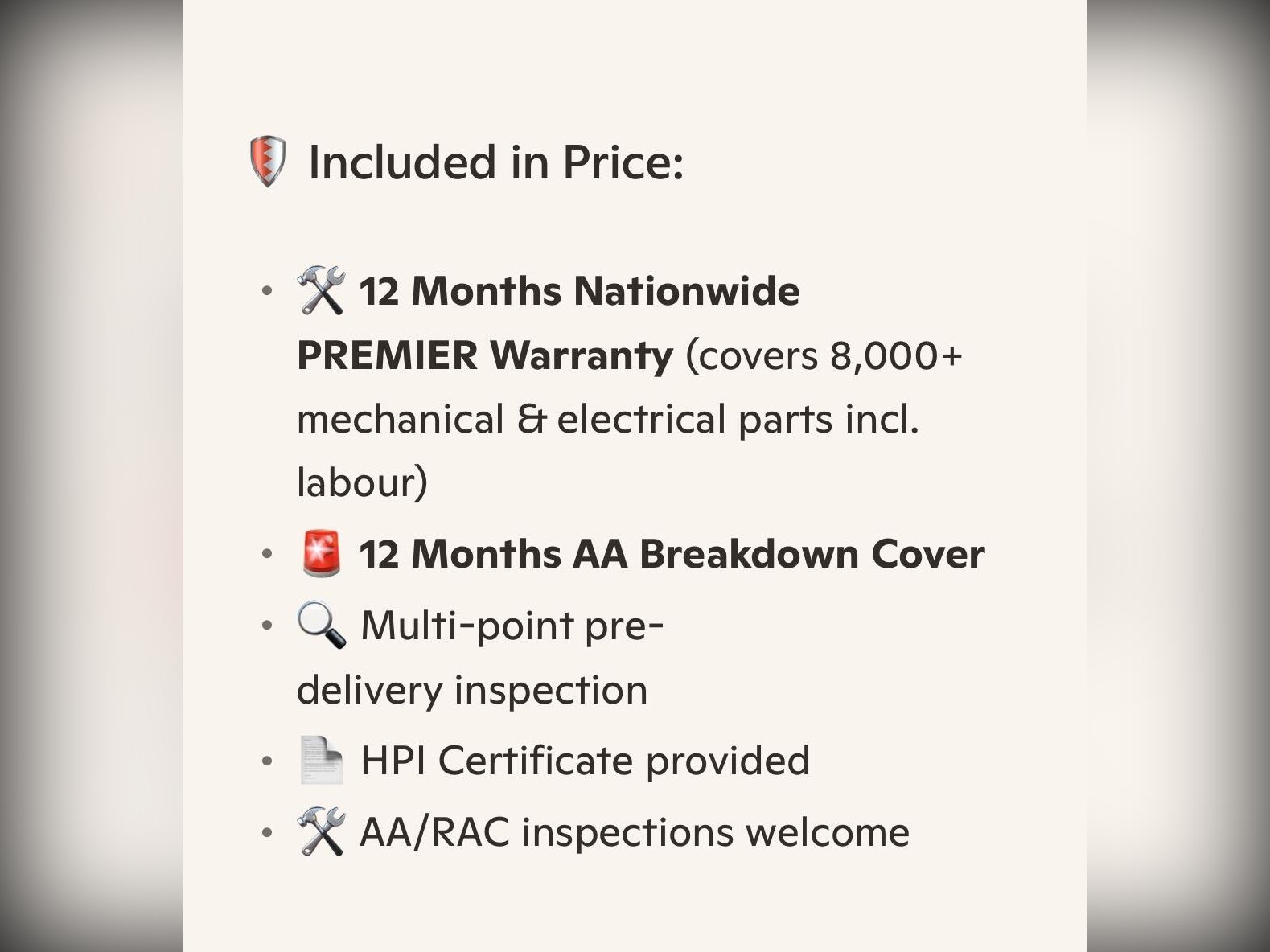
Task: Click the bold "PREMIER Warranty" text
Action: 484,355
